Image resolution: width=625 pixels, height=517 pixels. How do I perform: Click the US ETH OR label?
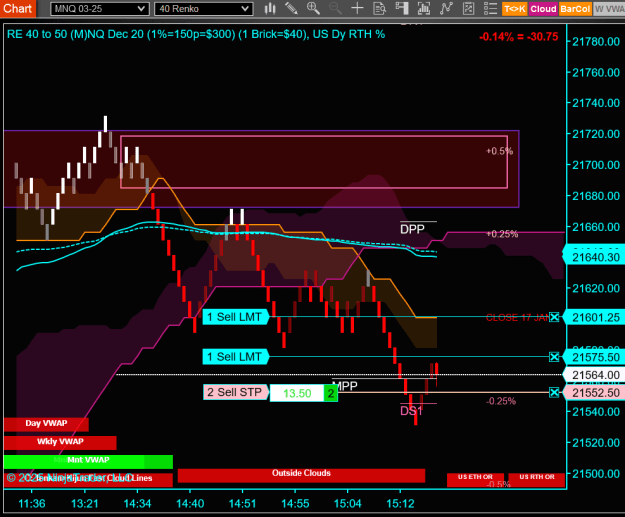[x=475, y=478]
